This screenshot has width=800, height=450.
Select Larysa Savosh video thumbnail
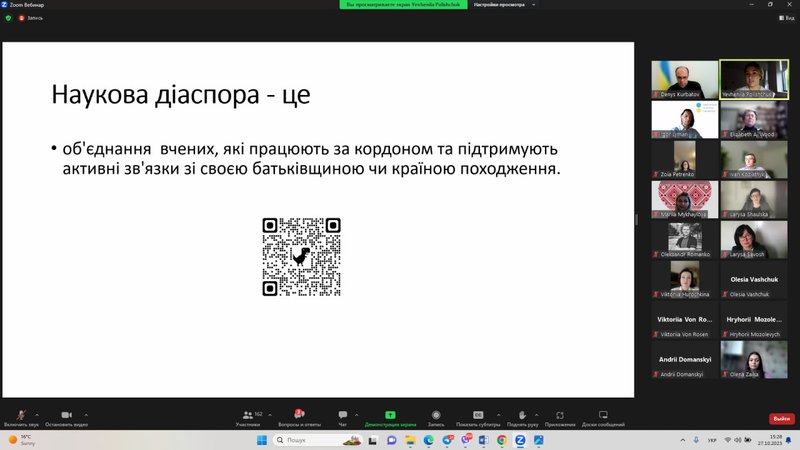pyautogui.click(x=754, y=239)
